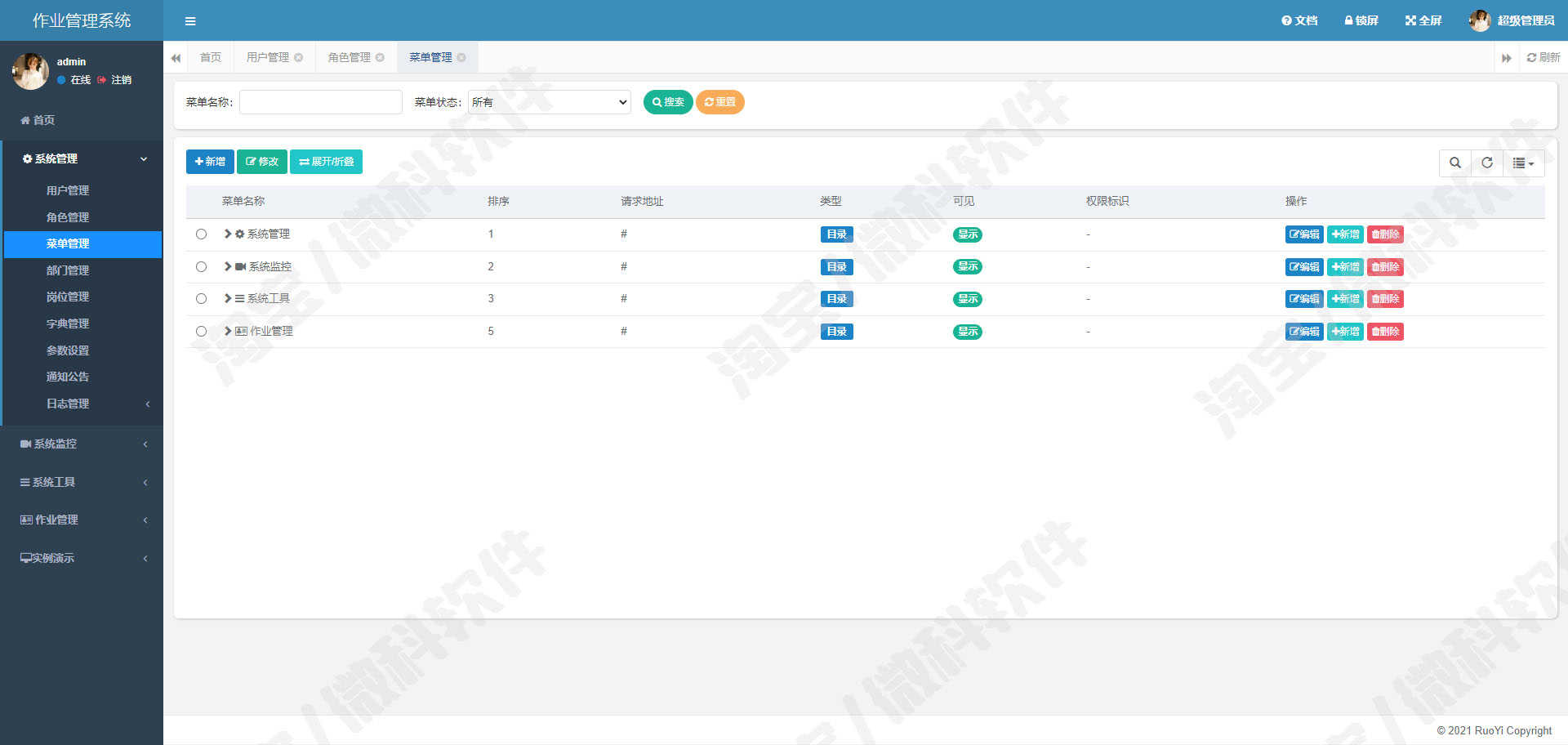Screen dimensions: 1568x745
Task: Select radio button for 作业管理 row
Action: pos(201,331)
